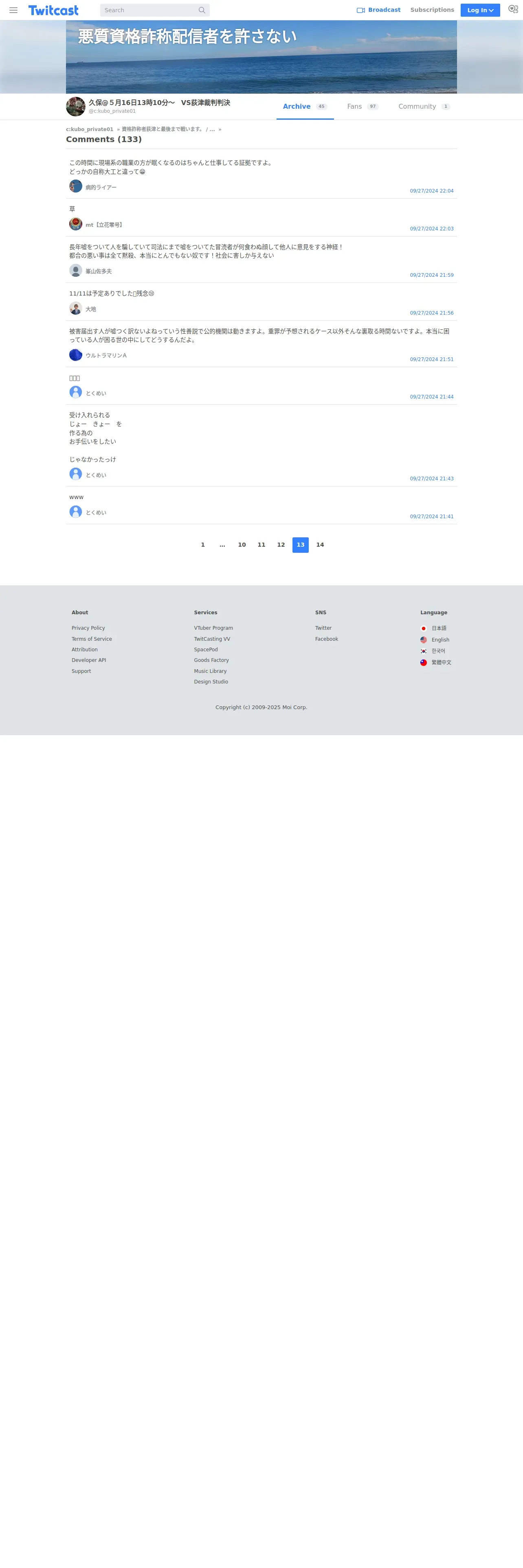
Task: Open the Attribution footer link
Action: point(85,650)
